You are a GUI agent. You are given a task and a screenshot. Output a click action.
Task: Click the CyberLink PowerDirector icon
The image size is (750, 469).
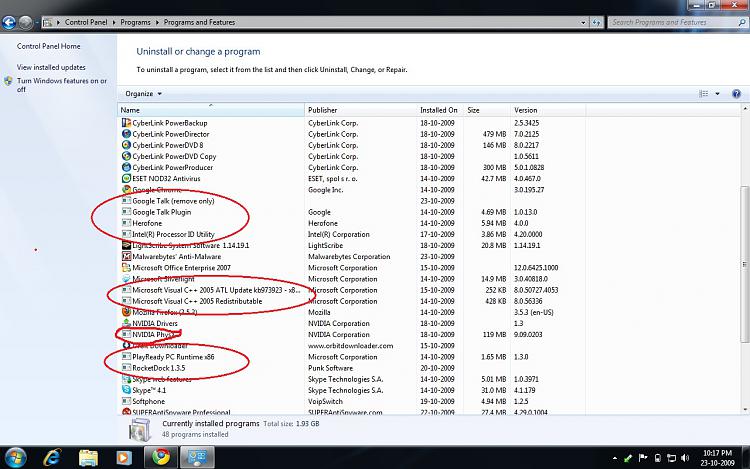(x=126, y=134)
